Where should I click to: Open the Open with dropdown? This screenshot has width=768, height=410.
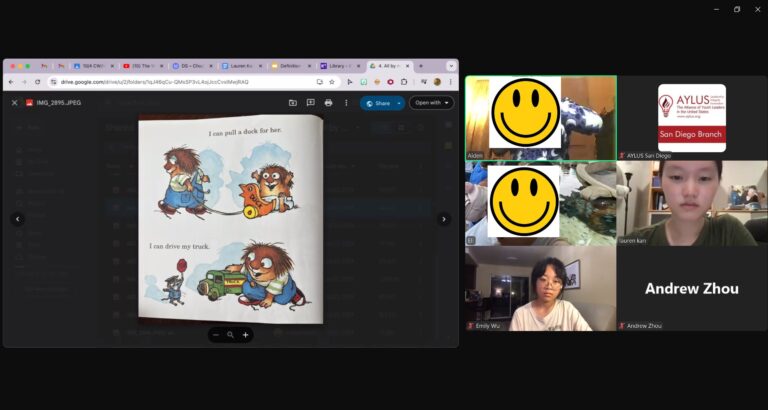point(432,103)
